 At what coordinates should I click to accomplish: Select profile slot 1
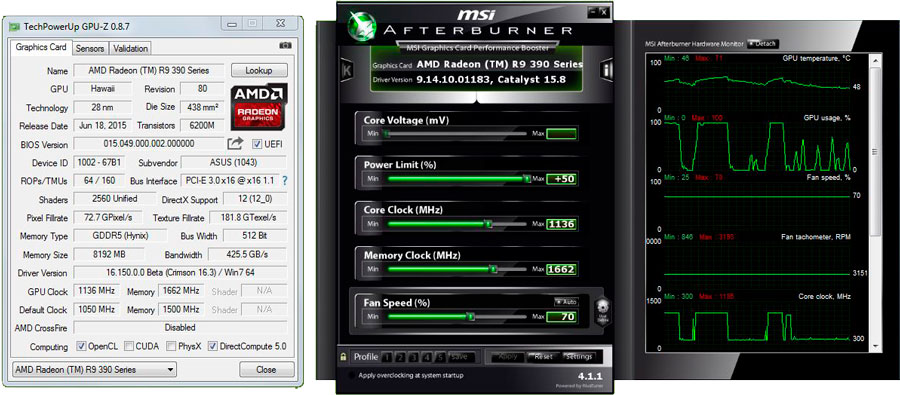point(387,357)
